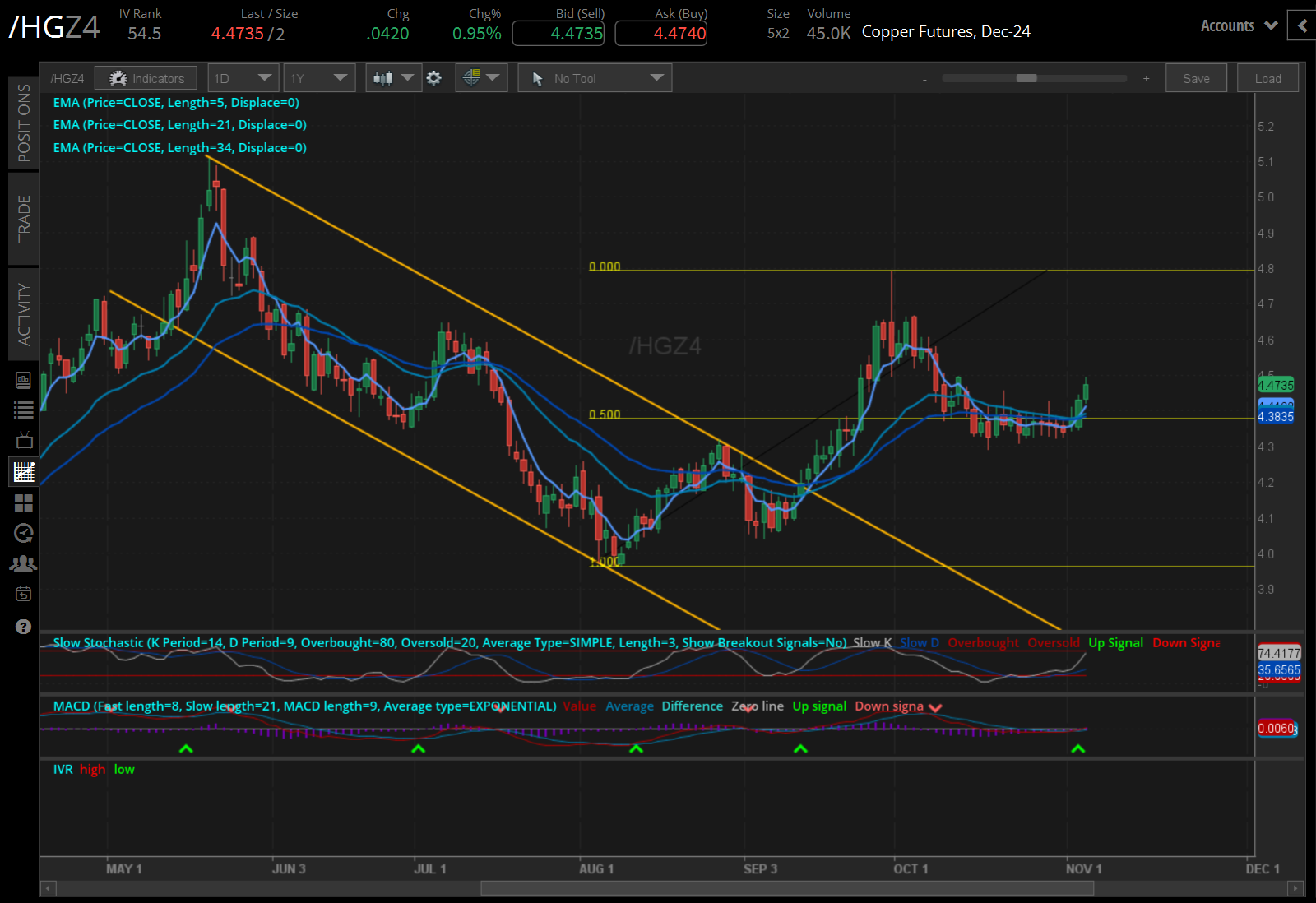
Task: Open the 1D aggregation dropdown
Action: 243,77
